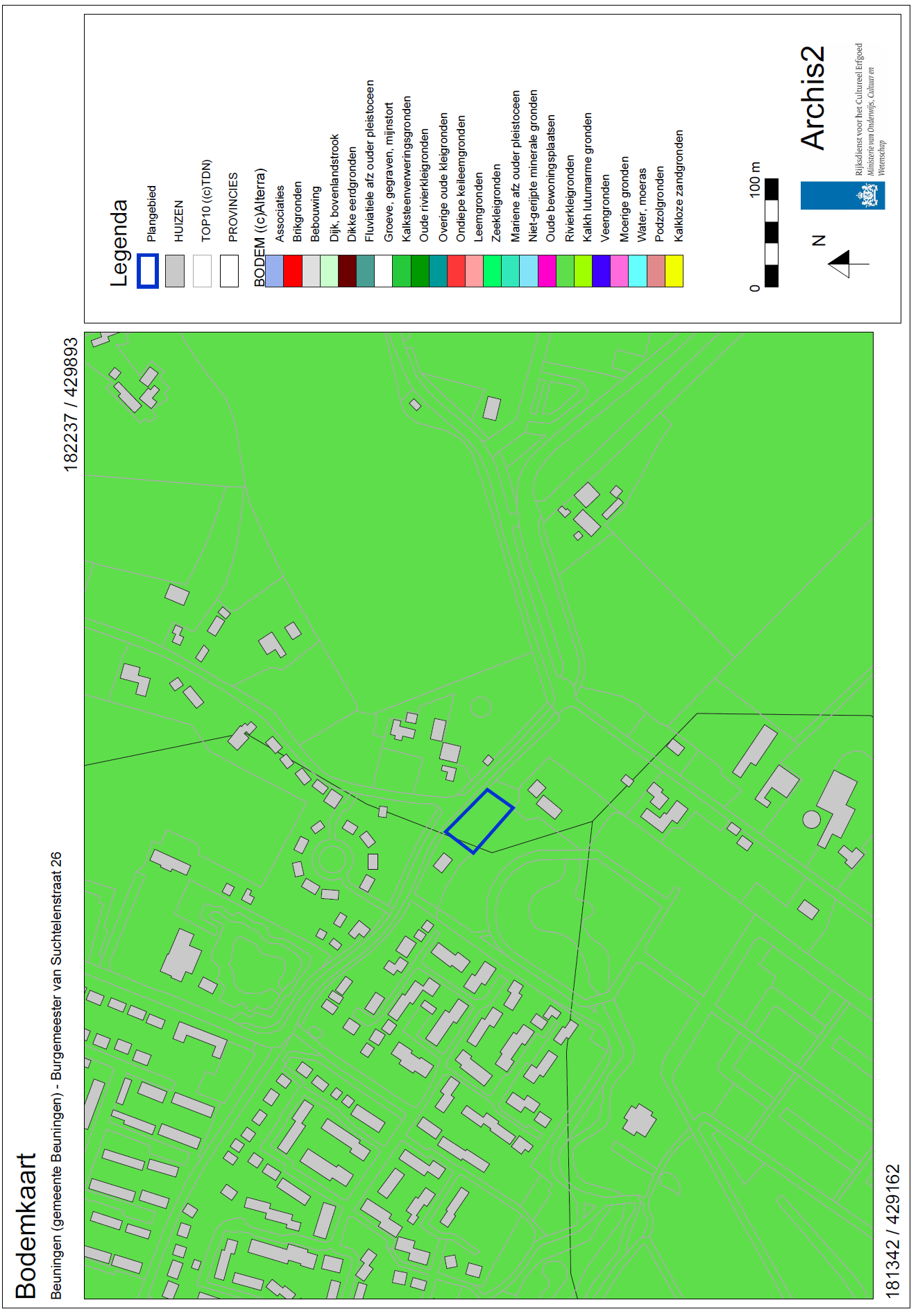Select the Fluviatiele afz ouder pleistoceen swatch
The image size is (918, 1316).
pyautogui.click(x=366, y=271)
